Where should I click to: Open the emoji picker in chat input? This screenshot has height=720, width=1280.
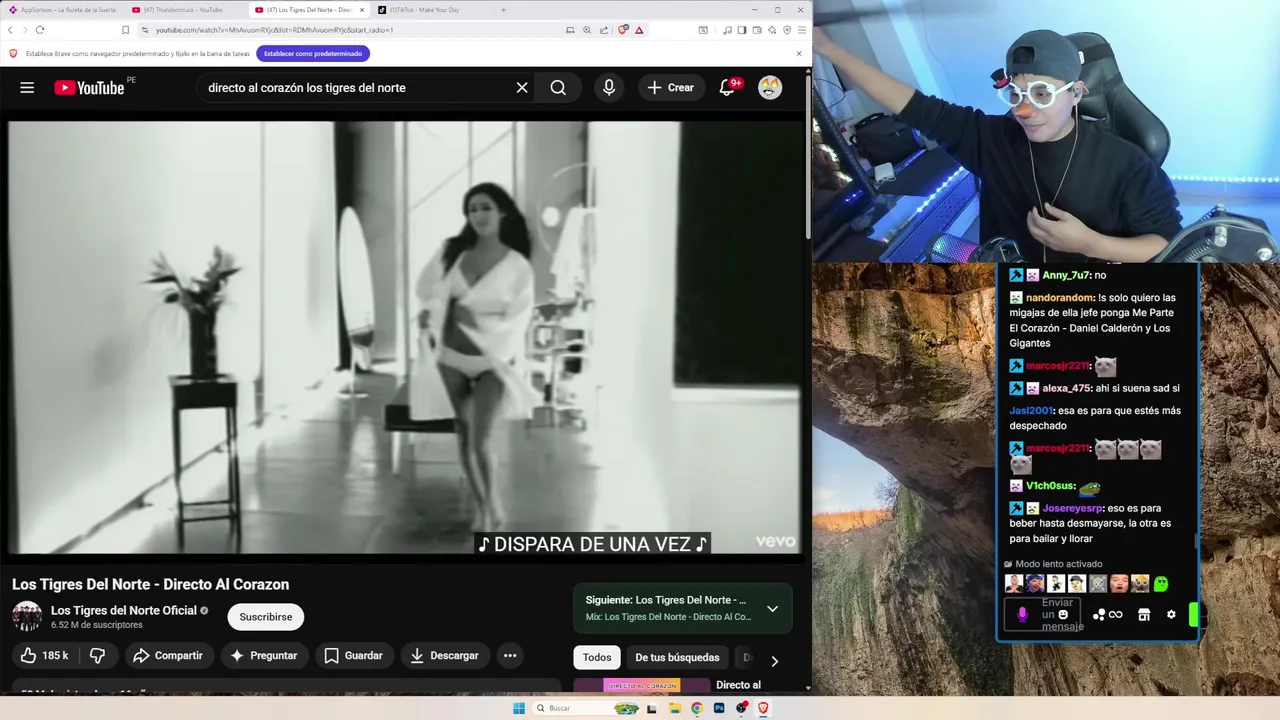1063,615
